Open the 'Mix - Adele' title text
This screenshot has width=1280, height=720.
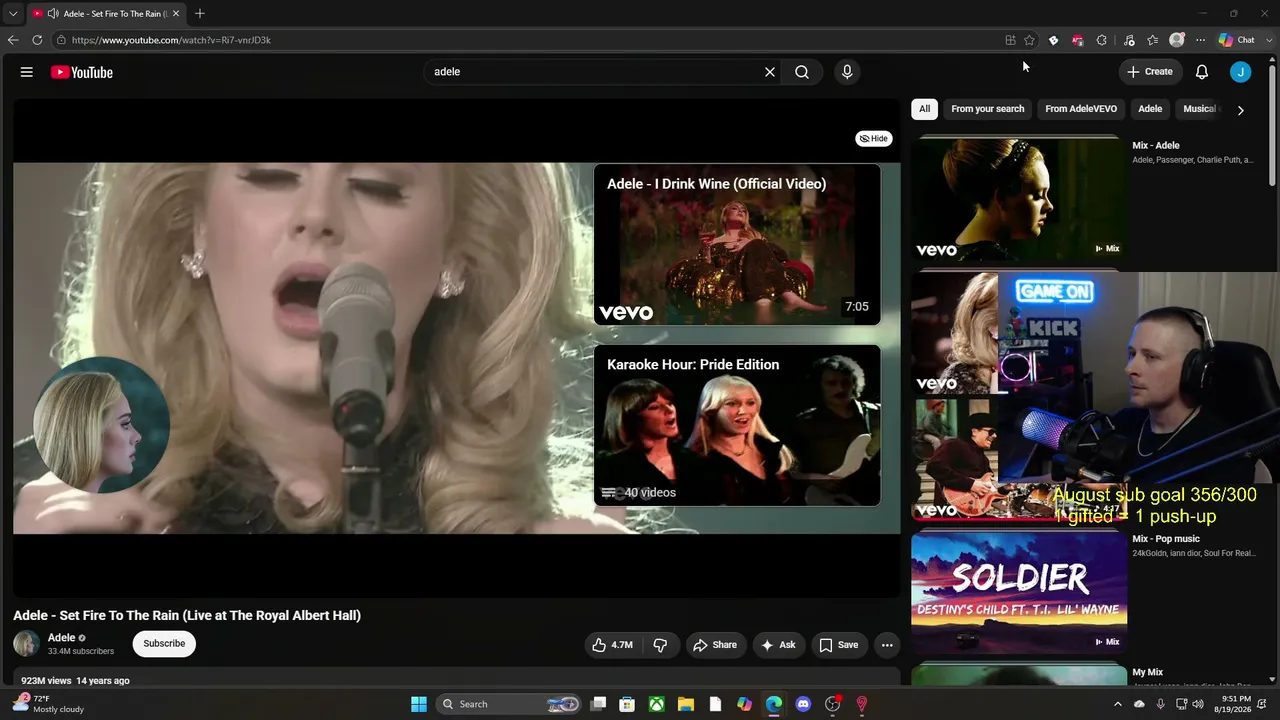tap(1156, 146)
